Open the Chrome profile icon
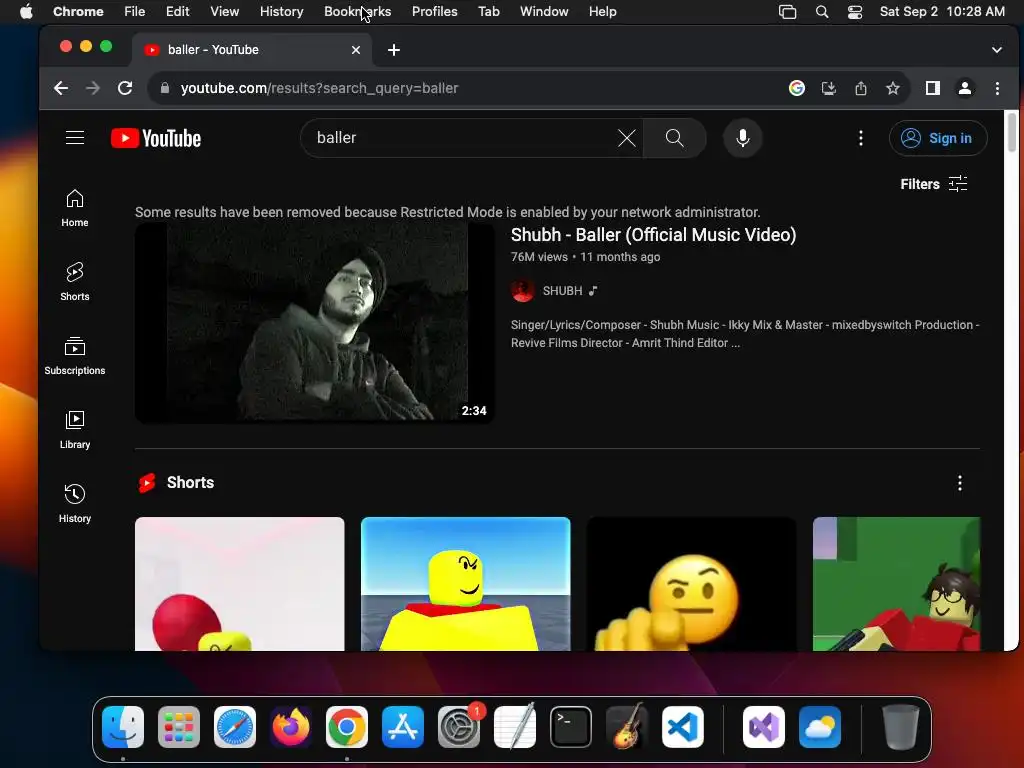Viewport: 1024px width, 768px height. [x=965, y=88]
